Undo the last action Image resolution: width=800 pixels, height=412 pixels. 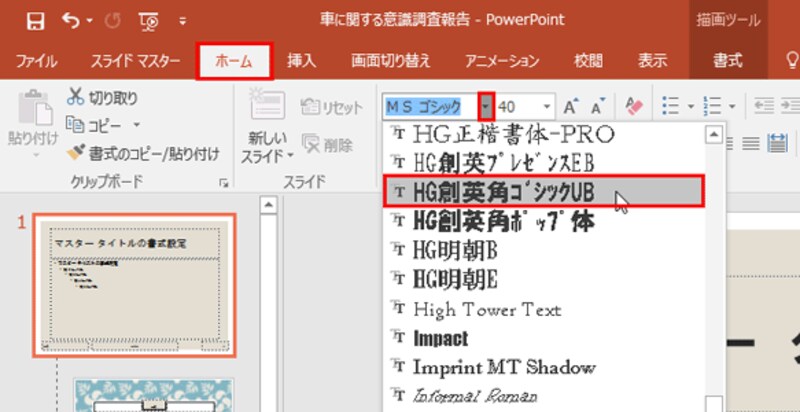pyautogui.click(x=71, y=20)
